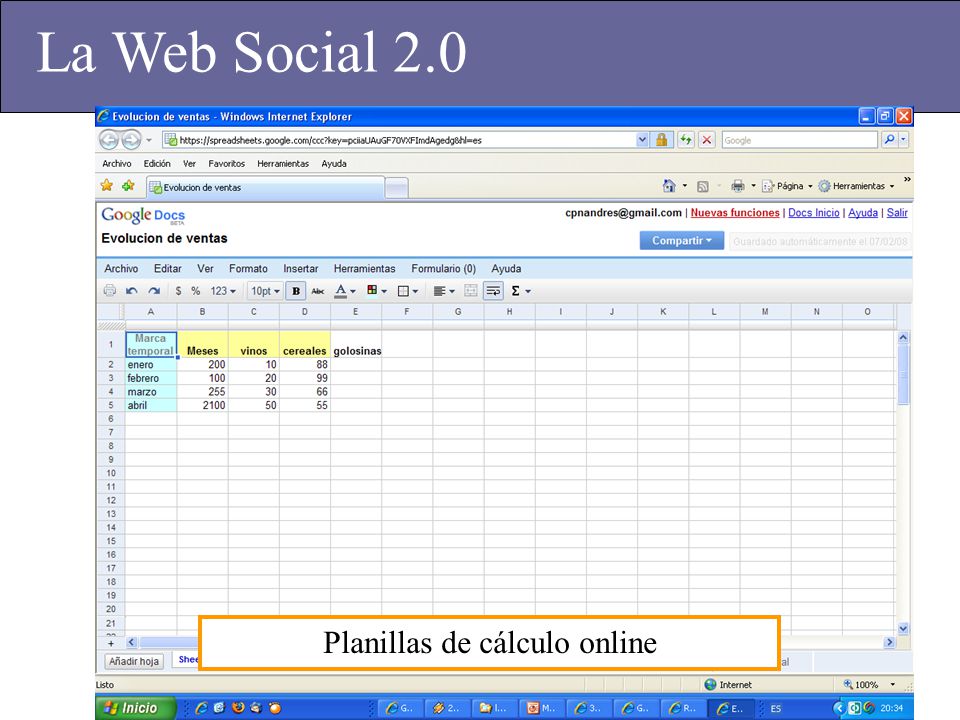Apply percent format with the % button

tap(195, 291)
